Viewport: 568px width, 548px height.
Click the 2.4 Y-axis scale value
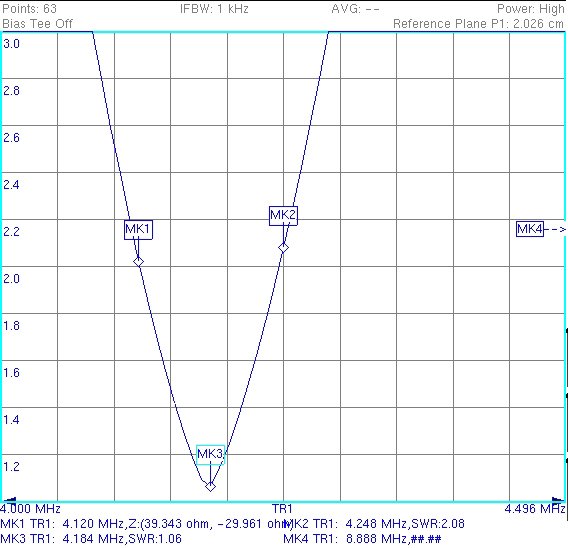pyautogui.click(x=11, y=185)
